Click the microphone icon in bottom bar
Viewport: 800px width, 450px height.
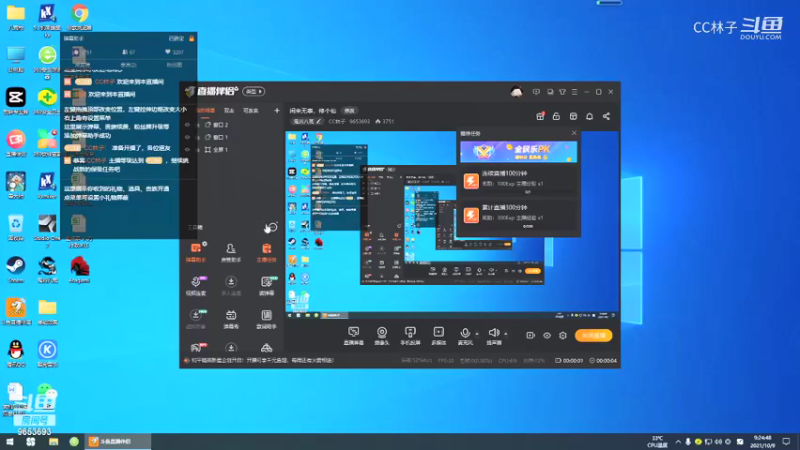click(464, 333)
